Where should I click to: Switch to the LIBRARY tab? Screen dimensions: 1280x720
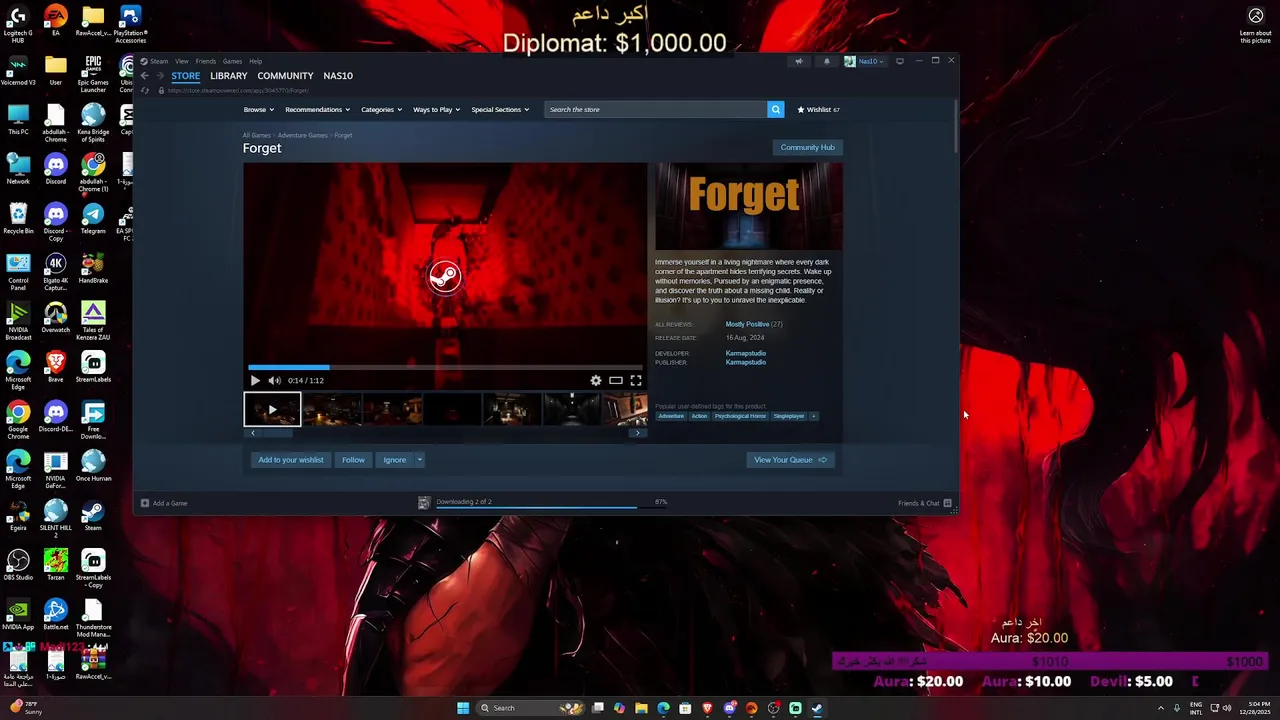228,76
